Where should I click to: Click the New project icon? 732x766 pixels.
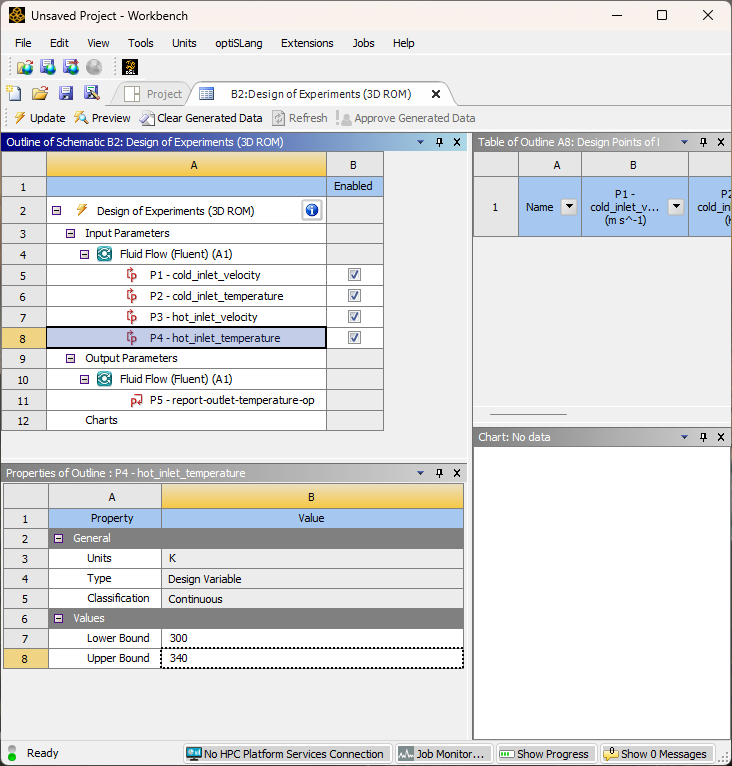click(14, 93)
